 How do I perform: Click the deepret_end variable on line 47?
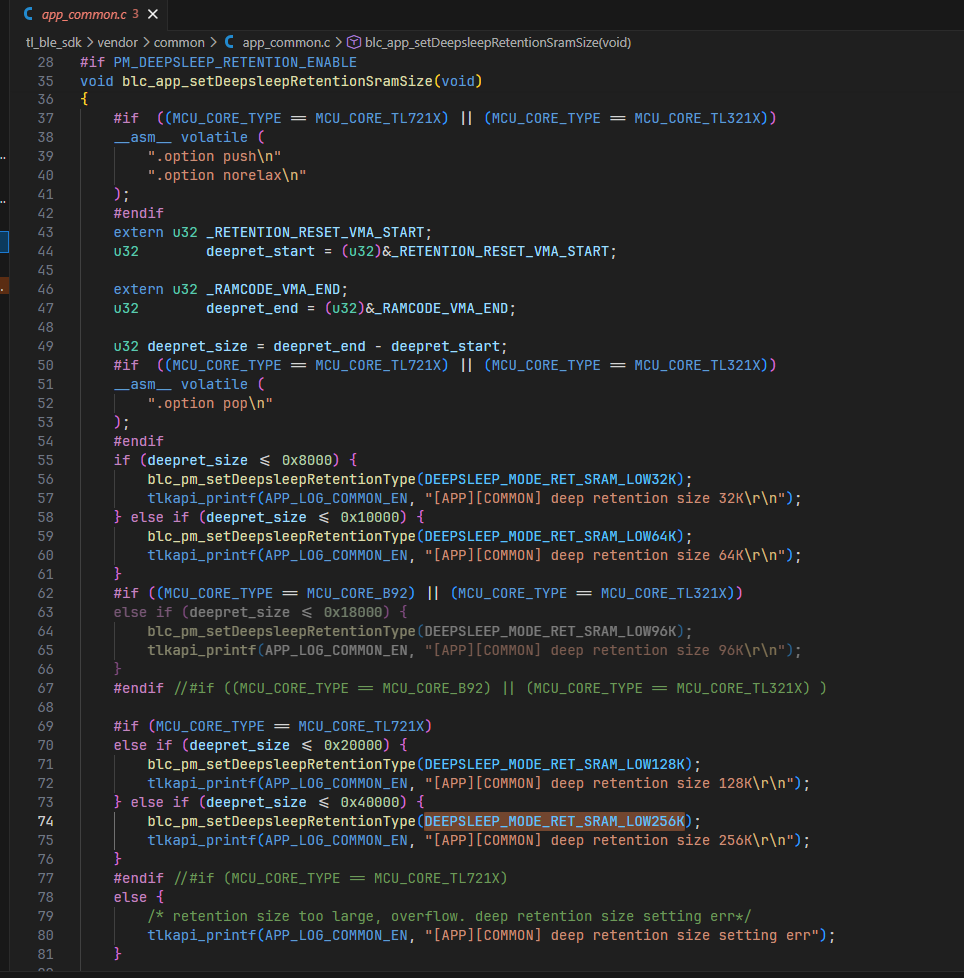[x=252, y=308]
